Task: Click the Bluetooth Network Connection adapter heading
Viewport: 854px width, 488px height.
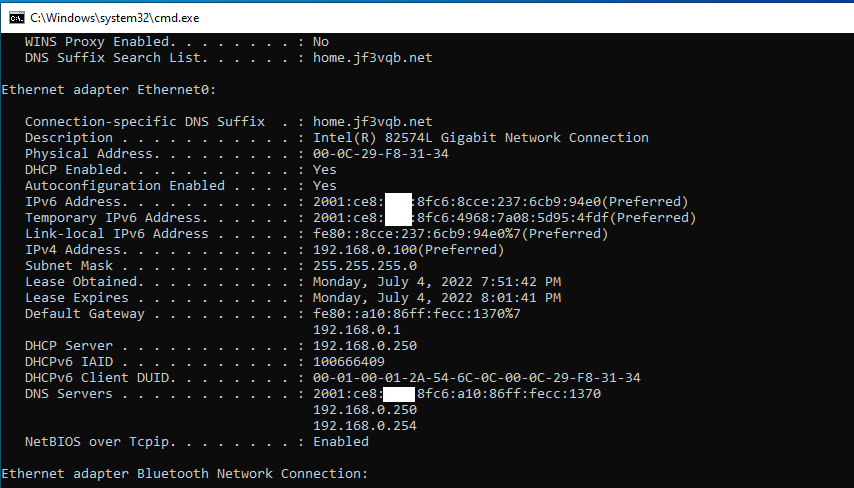Action: [x=185, y=474]
